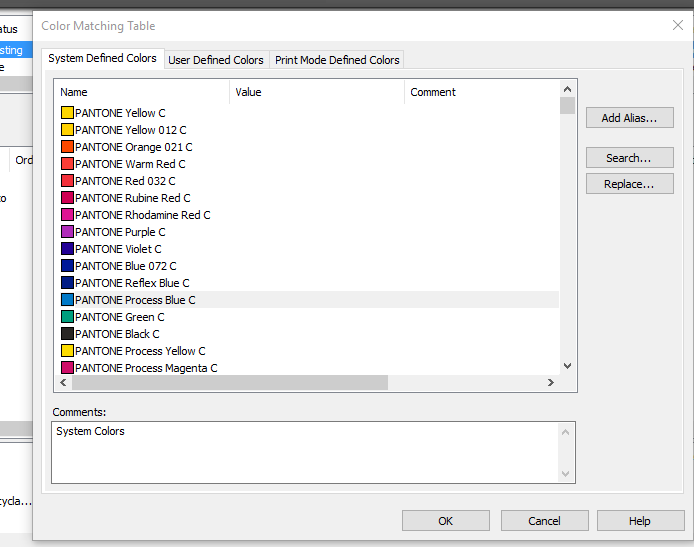The image size is (694, 547).
Task: Click the Comment column header
Action: pyautogui.click(x=482, y=92)
